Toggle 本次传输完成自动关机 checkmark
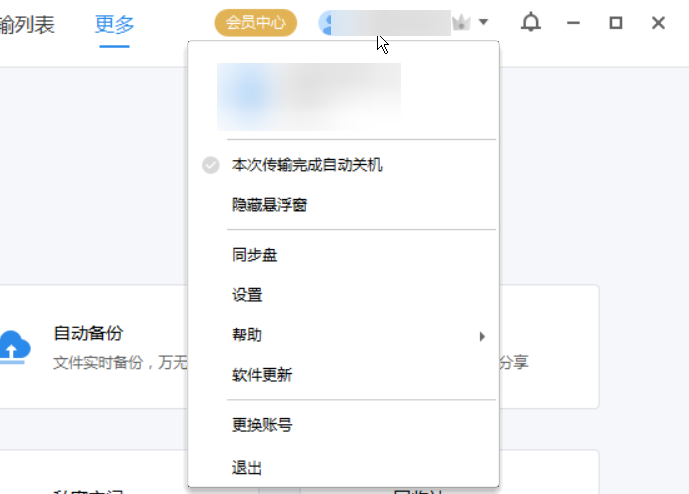The height and width of the screenshot is (494, 689). click(210, 165)
